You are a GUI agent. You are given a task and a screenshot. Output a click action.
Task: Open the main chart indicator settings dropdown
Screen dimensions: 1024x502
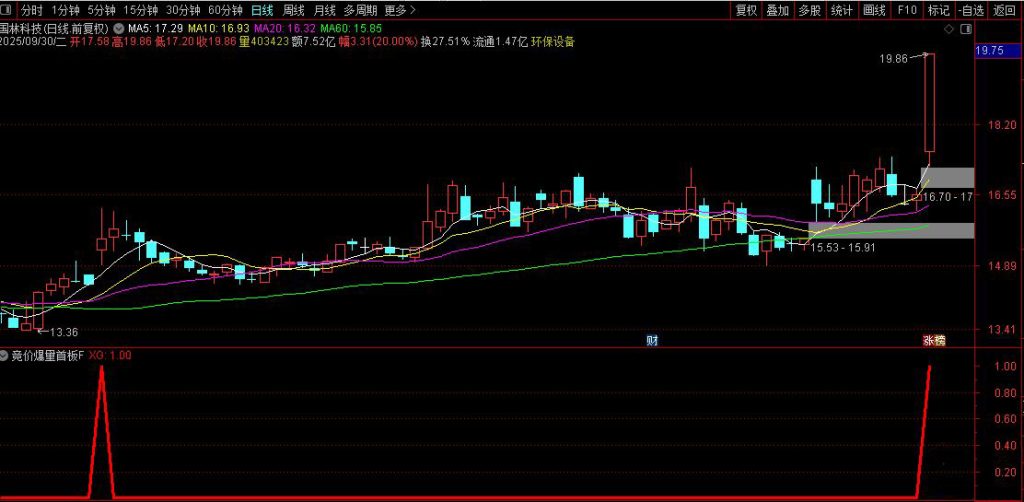[118, 29]
